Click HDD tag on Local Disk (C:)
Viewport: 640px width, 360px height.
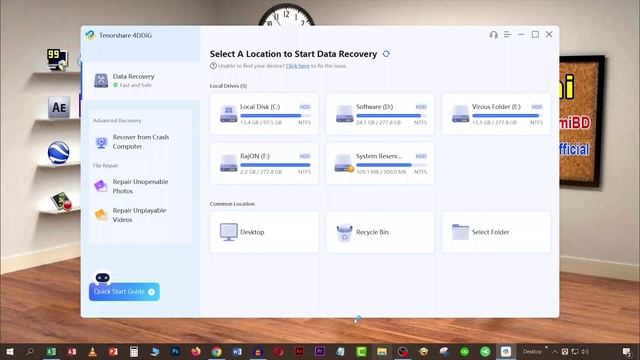[x=305, y=107]
